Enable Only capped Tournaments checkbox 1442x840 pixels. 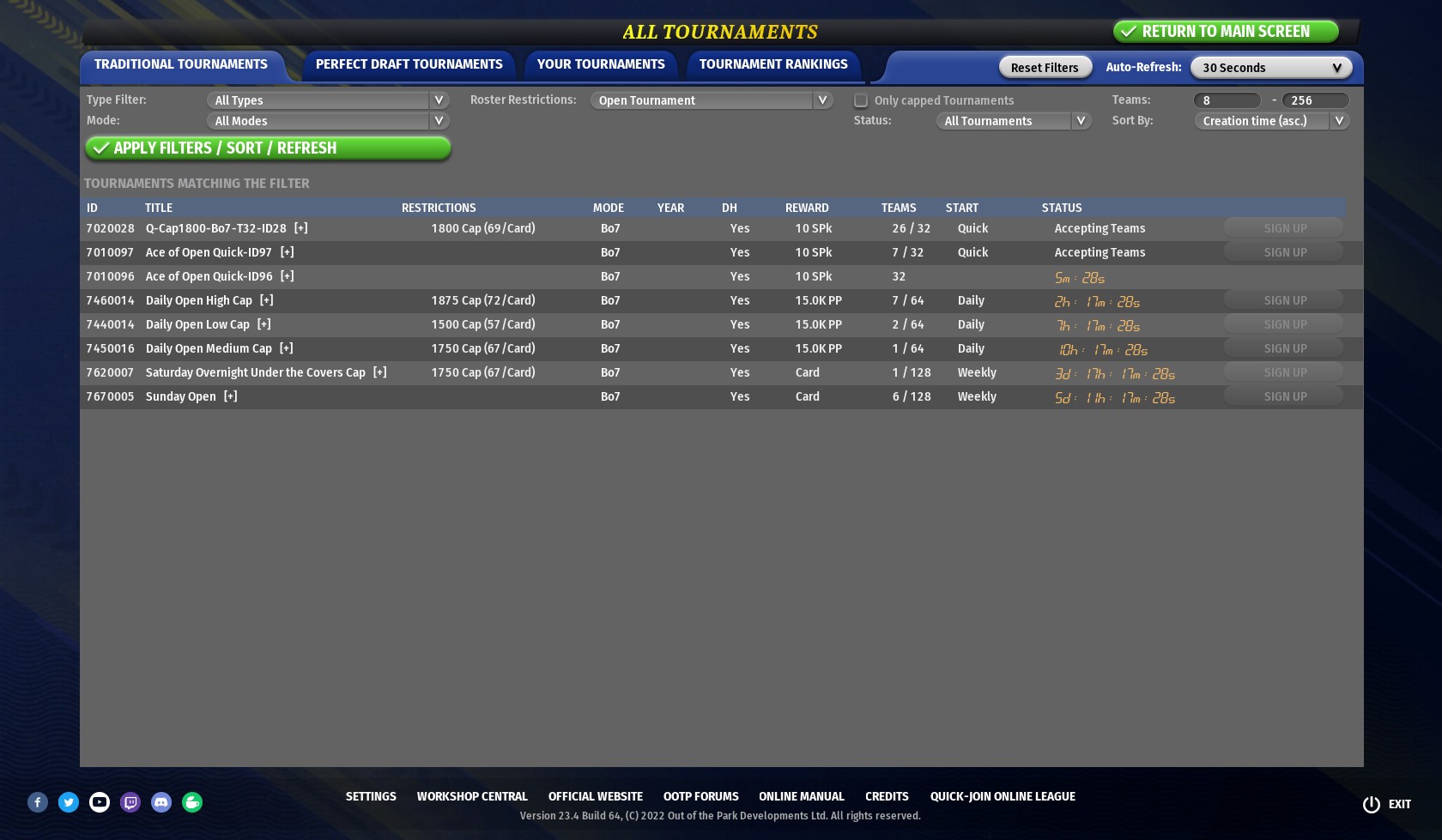coord(861,100)
